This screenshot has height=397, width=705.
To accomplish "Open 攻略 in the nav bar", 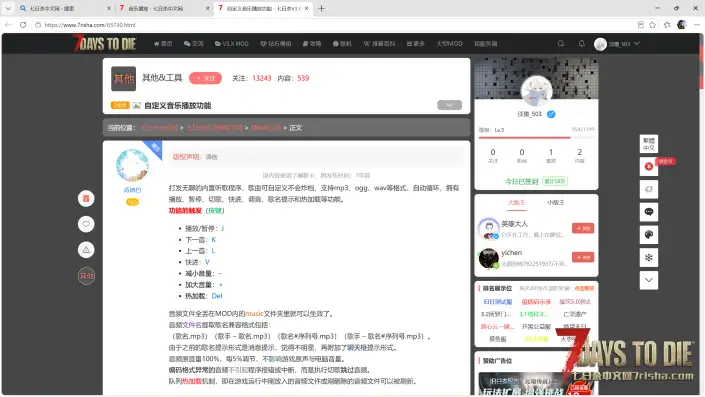I will 312,44.
